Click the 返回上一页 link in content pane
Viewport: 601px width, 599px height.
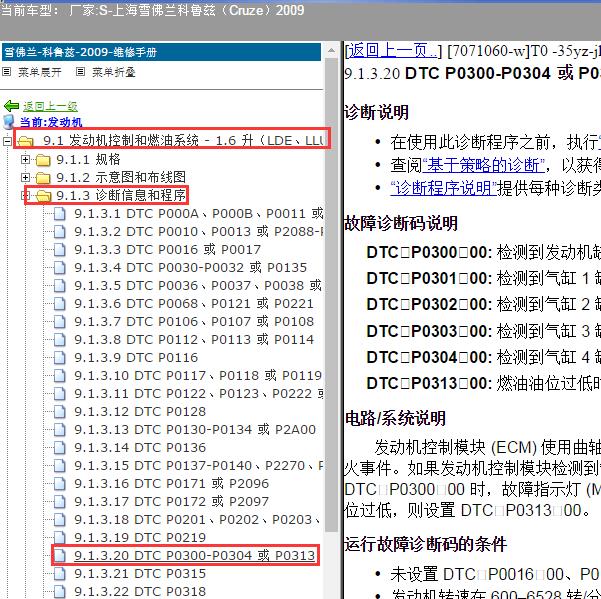tap(393, 51)
